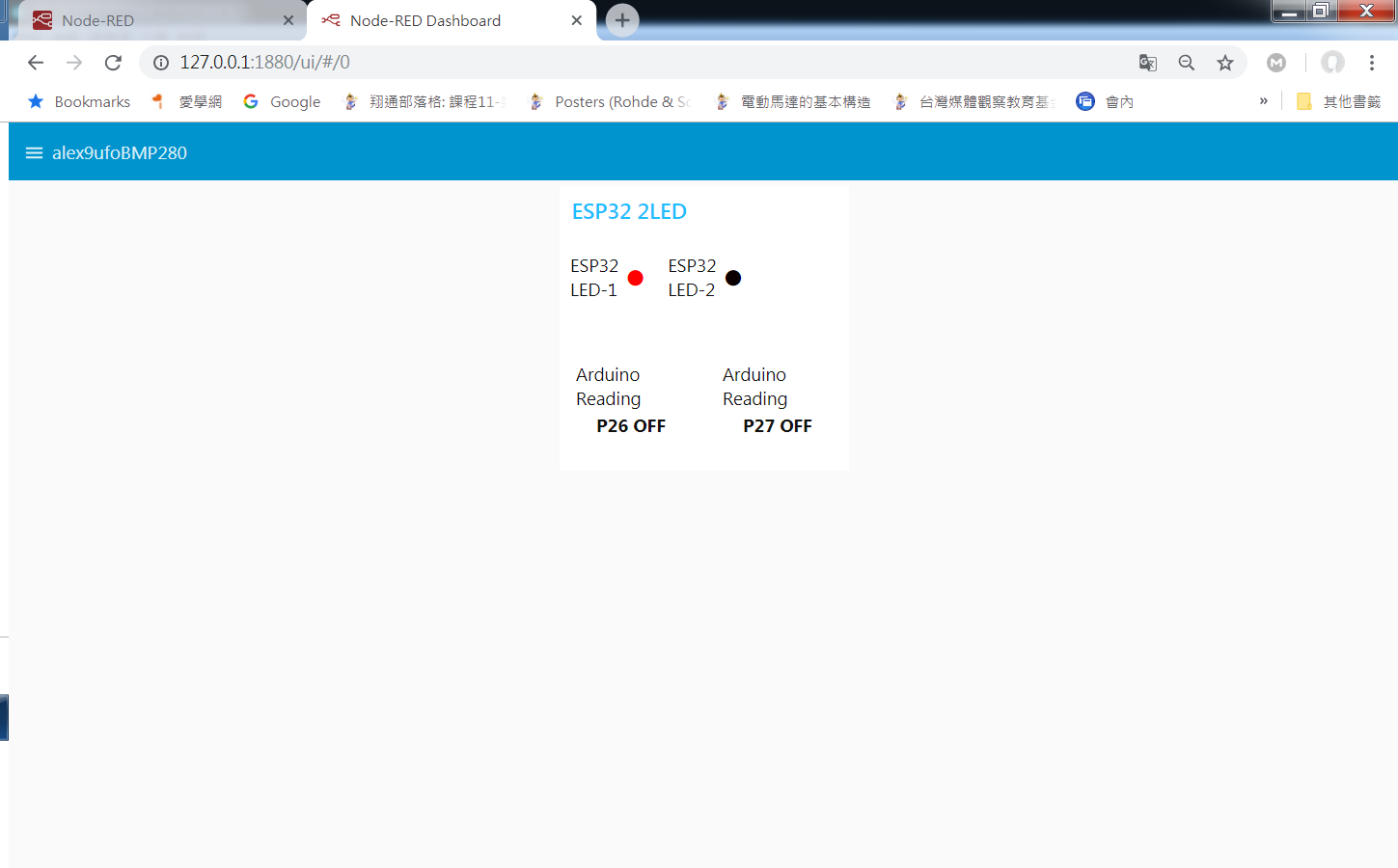Open the Chrome three-dot menu
The height and width of the screenshot is (868, 1398).
(1371, 62)
